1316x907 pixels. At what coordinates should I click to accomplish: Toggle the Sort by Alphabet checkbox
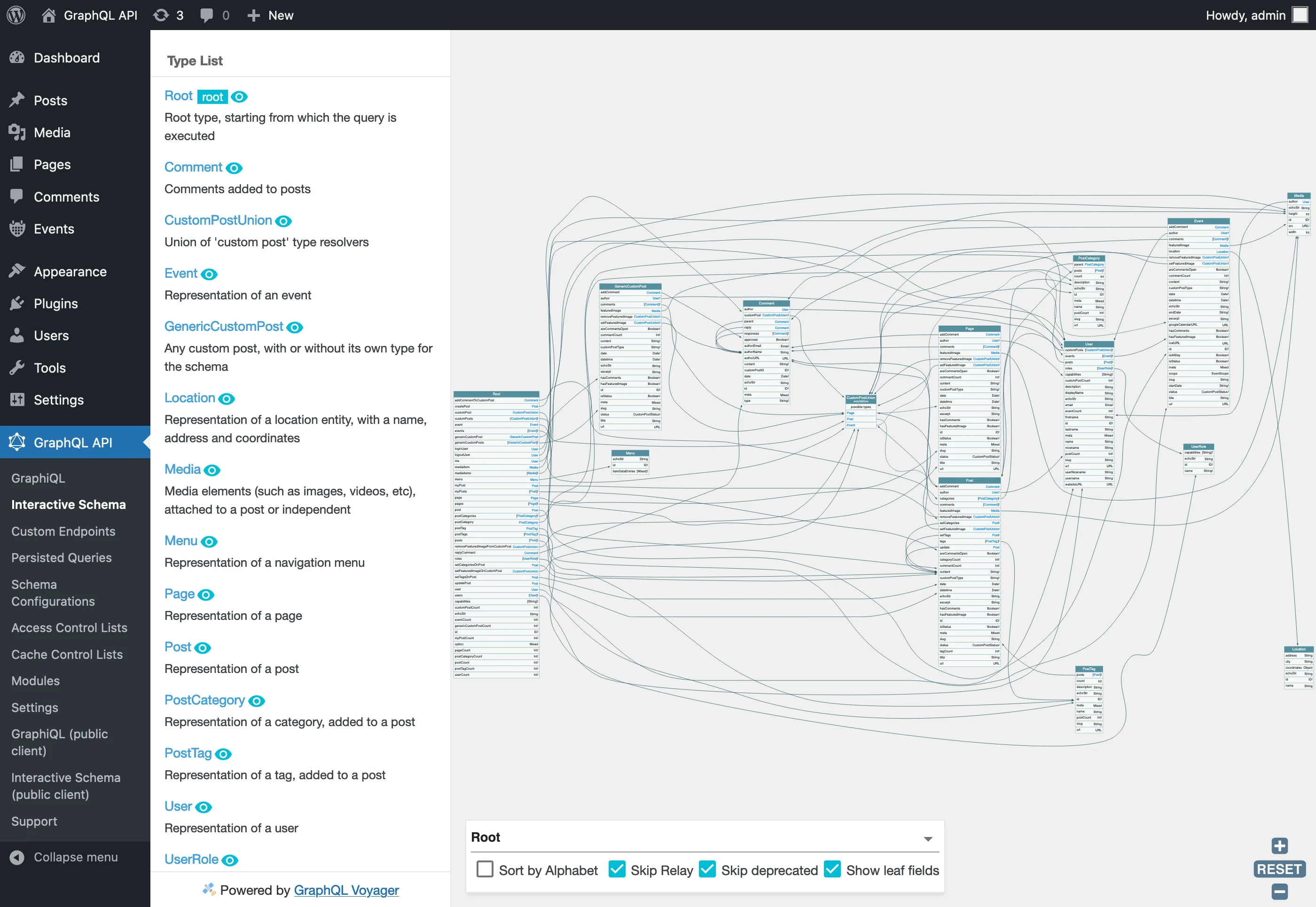click(x=485, y=869)
